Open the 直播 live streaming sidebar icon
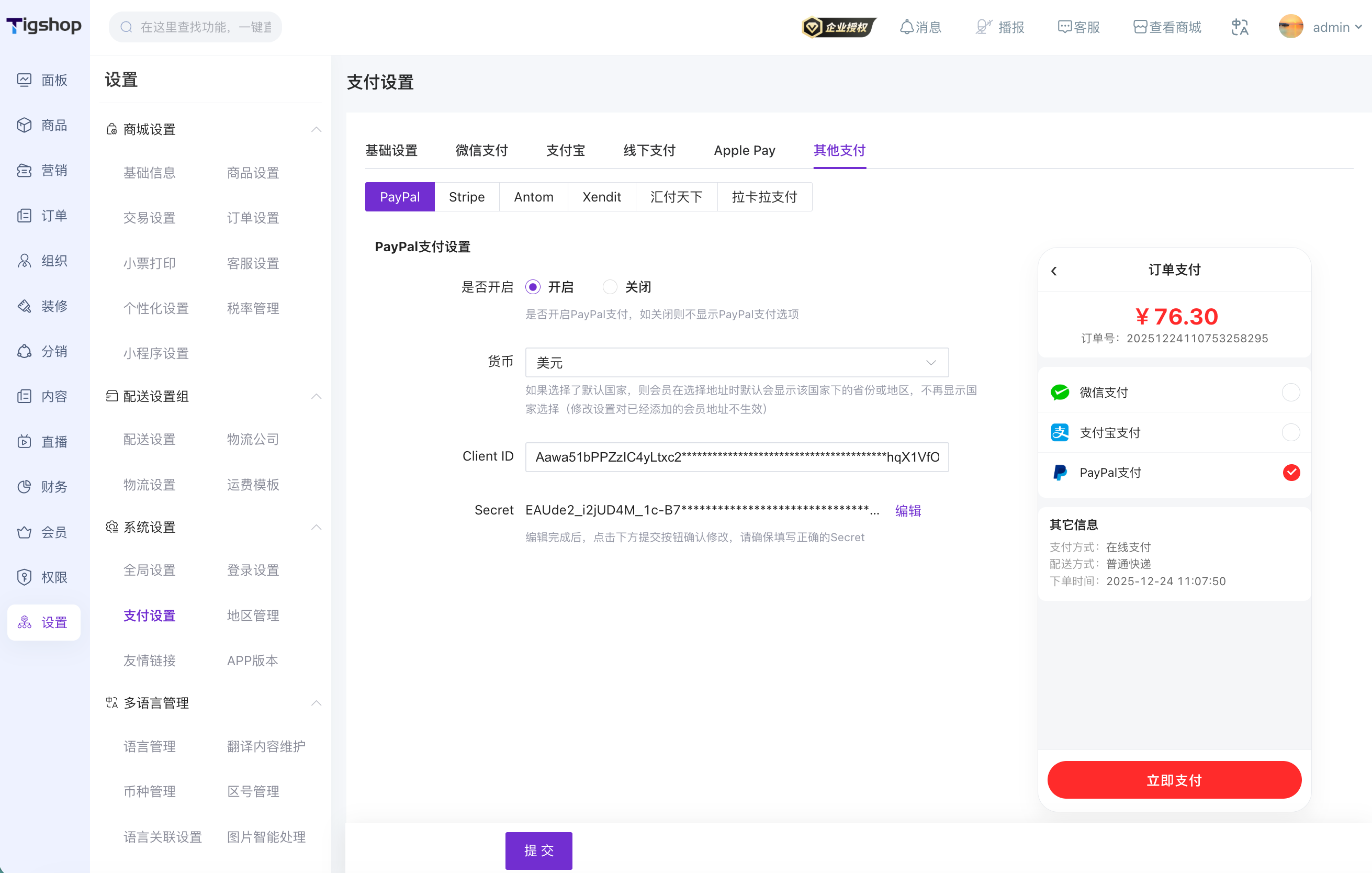This screenshot has height=873, width=1372. point(24,442)
